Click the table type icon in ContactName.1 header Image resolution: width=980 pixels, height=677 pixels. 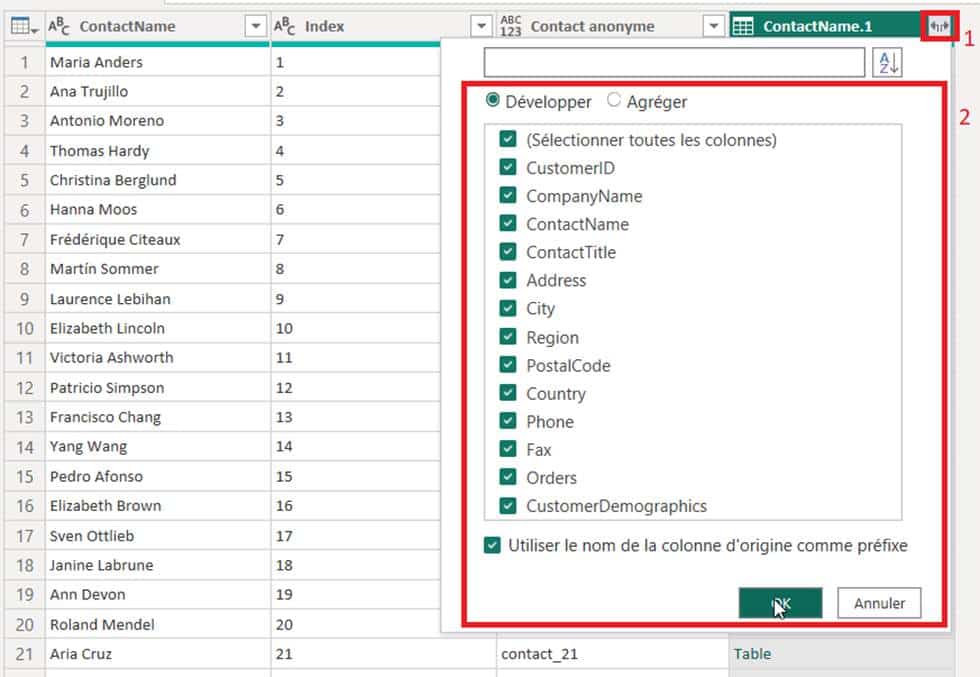coord(743,27)
